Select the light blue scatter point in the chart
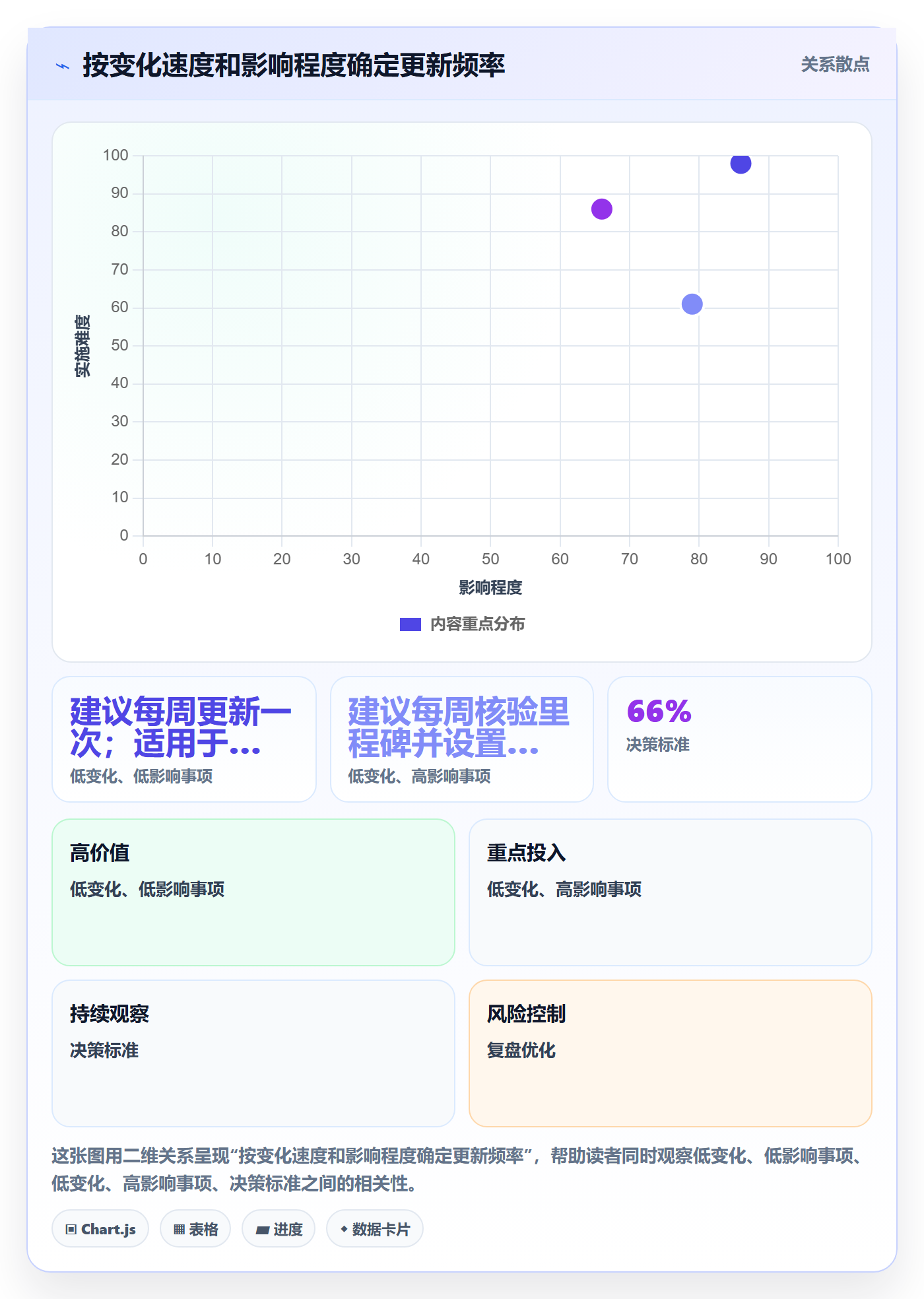This screenshot has height=1299, width=924. click(692, 304)
